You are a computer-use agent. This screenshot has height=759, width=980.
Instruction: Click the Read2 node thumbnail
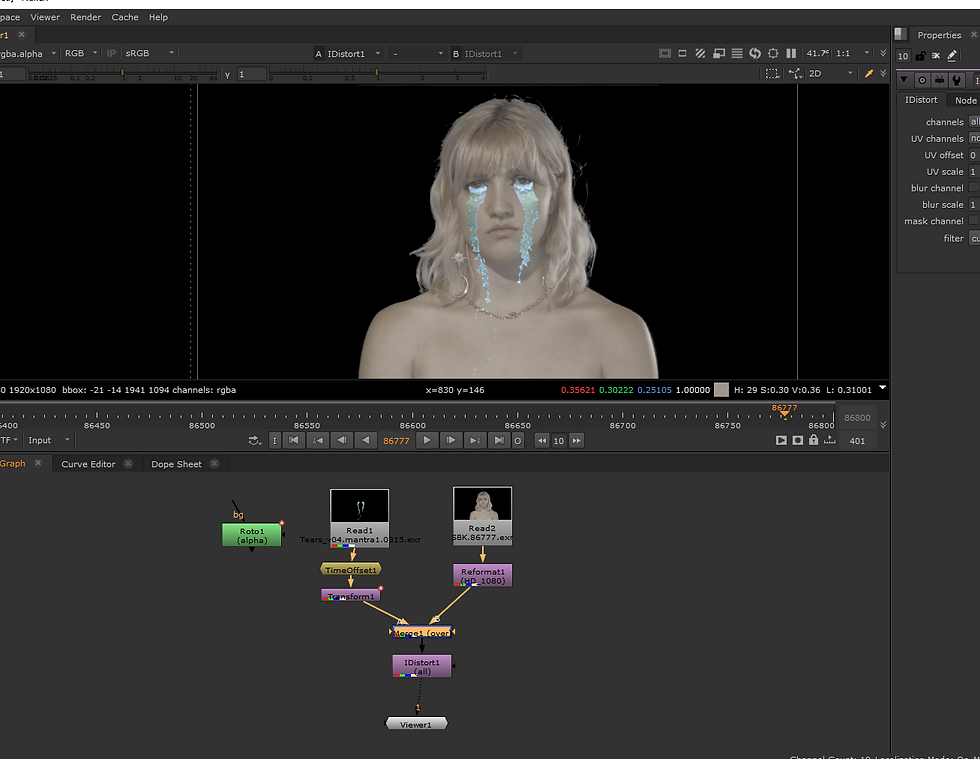tap(482, 505)
